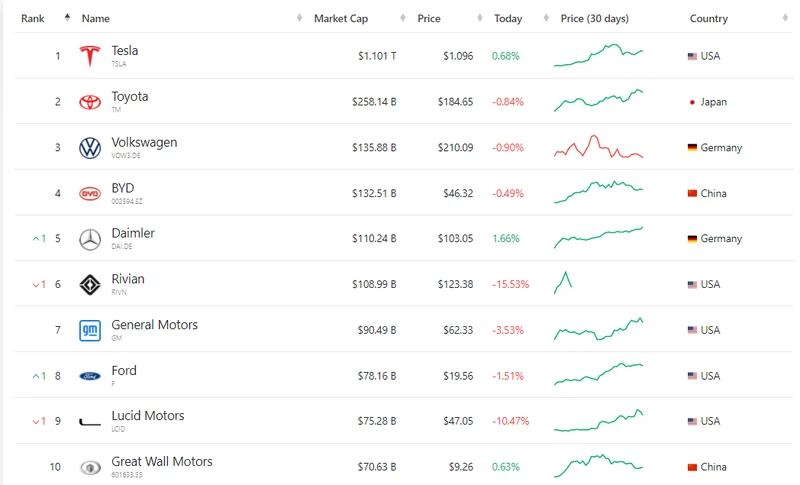Open the Daimler company link
This screenshot has width=800, height=485.
[133, 233]
